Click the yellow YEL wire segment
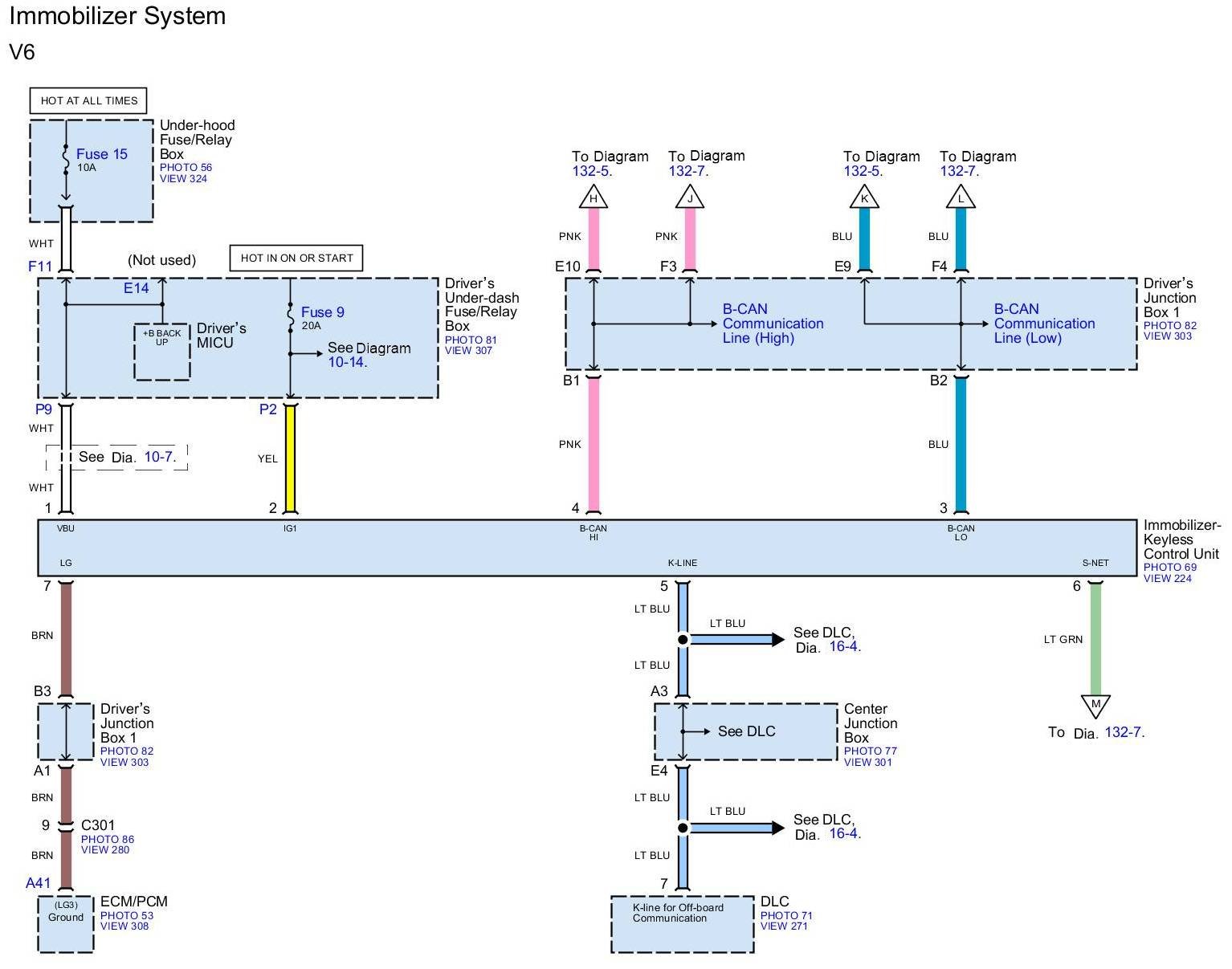 (291, 458)
